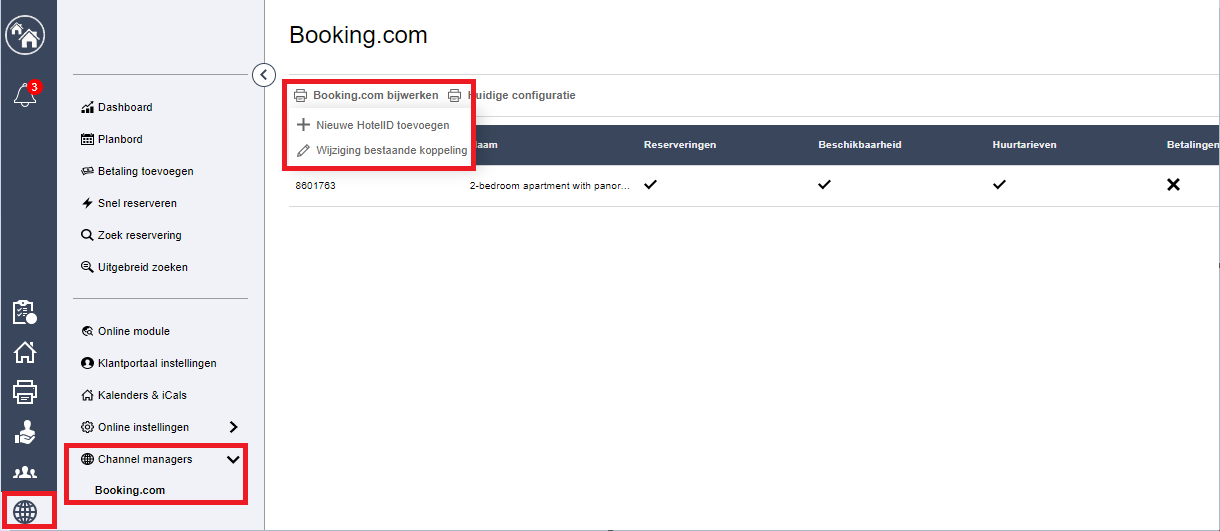
Task: Click the X mark under Betalingen
Action: [1174, 185]
